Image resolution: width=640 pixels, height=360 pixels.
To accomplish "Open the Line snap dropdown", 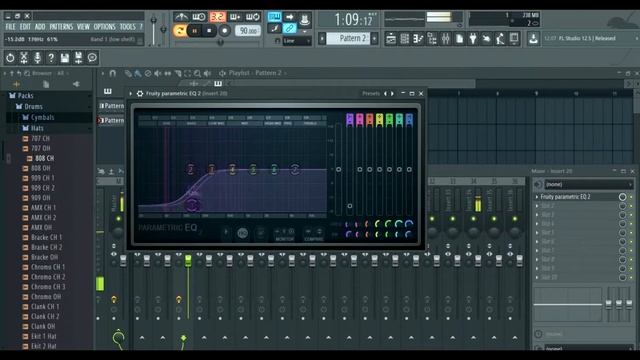I will 297,41.
